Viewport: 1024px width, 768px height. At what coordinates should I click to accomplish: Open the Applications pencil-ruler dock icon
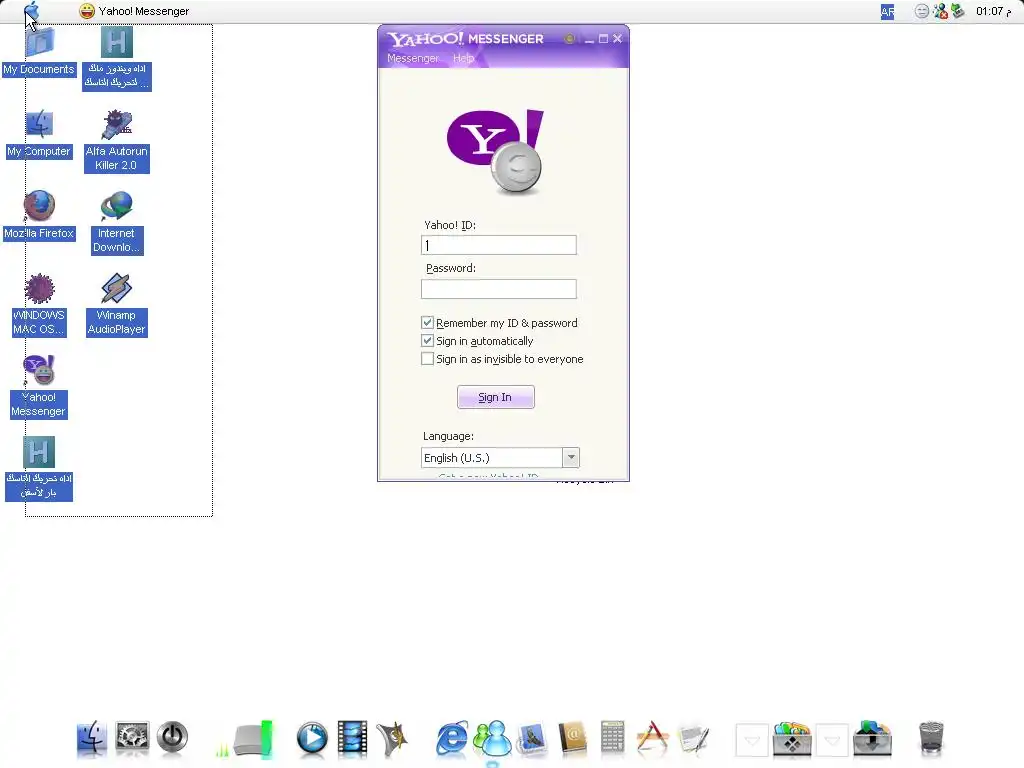tap(652, 739)
